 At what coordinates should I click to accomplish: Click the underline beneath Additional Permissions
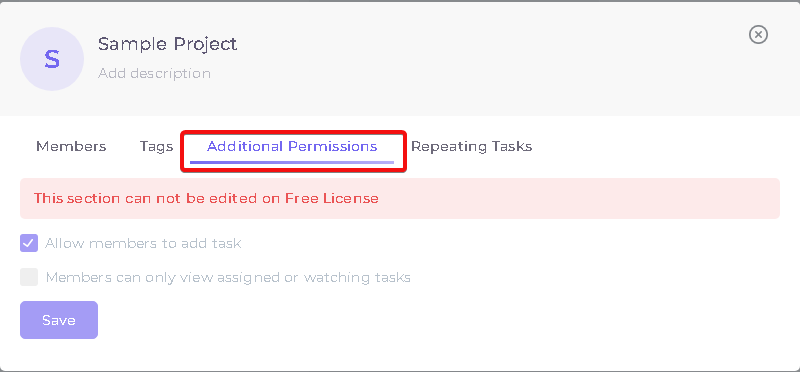[x=292, y=162]
